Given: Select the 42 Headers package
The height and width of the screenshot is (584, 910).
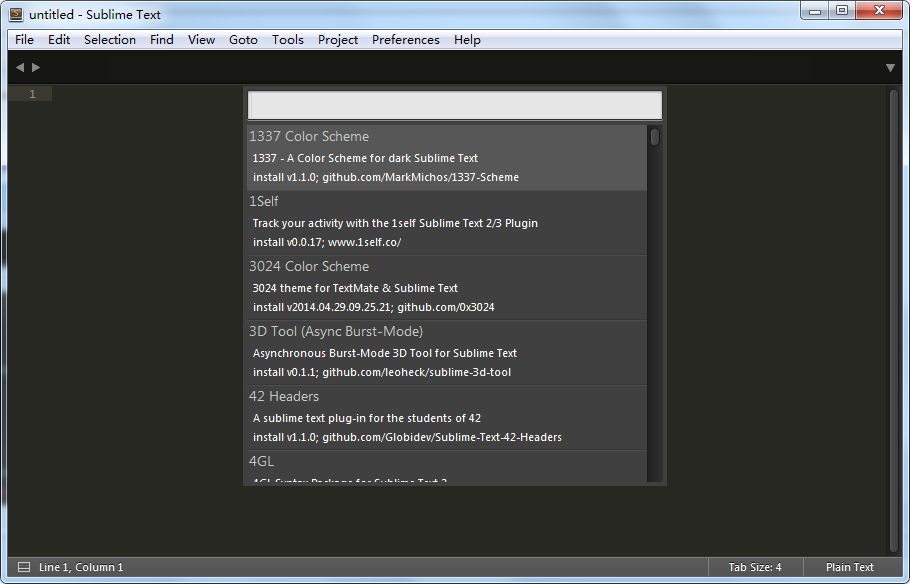Looking at the screenshot, I should 446,418.
